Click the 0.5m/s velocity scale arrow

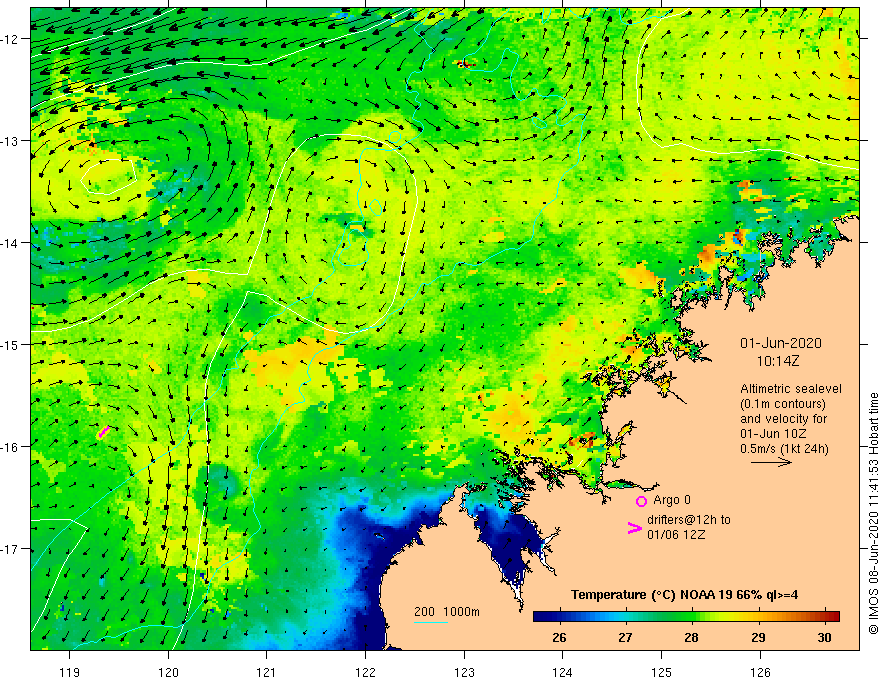(771, 462)
